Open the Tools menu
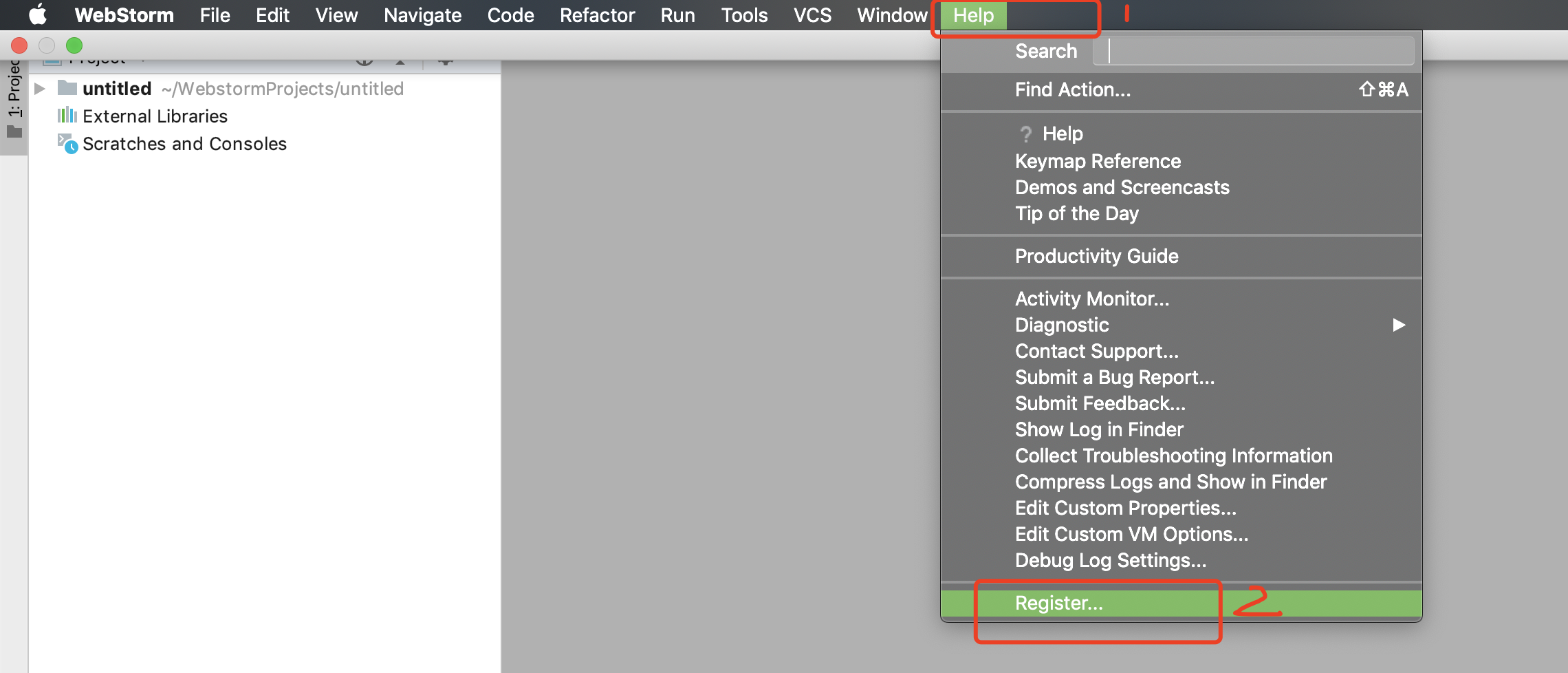This screenshot has height=673, width=1568. click(x=744, y=15)
